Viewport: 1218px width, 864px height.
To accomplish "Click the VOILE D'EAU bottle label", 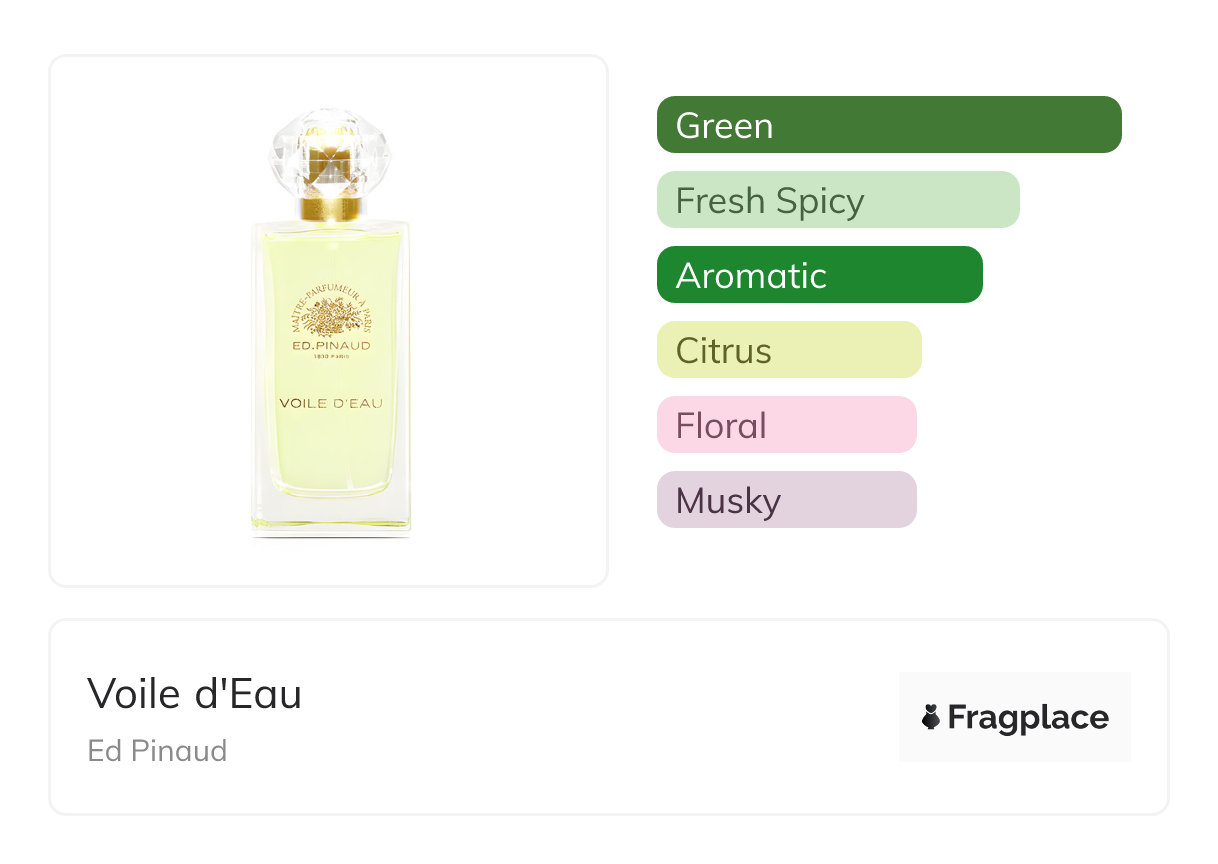I will tap(330, 403).
